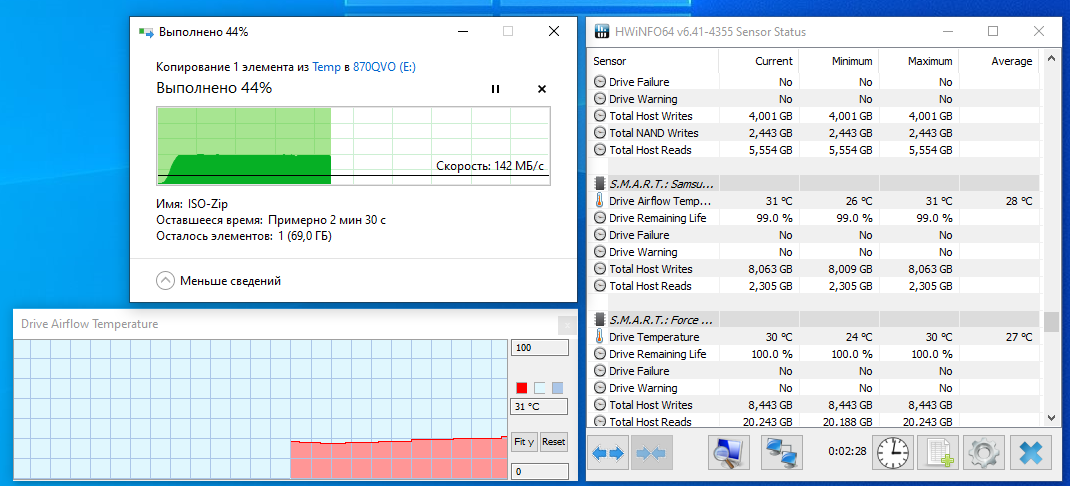This screenshot has width=1070, height=486.
Task: Pick the pale blue background color swatch
Action: click(540, 388)
